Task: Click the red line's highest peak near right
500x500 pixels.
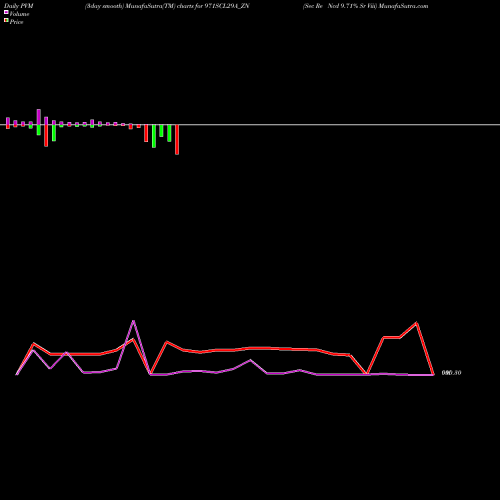Action: pyautogui.click(x=416, y=323)
